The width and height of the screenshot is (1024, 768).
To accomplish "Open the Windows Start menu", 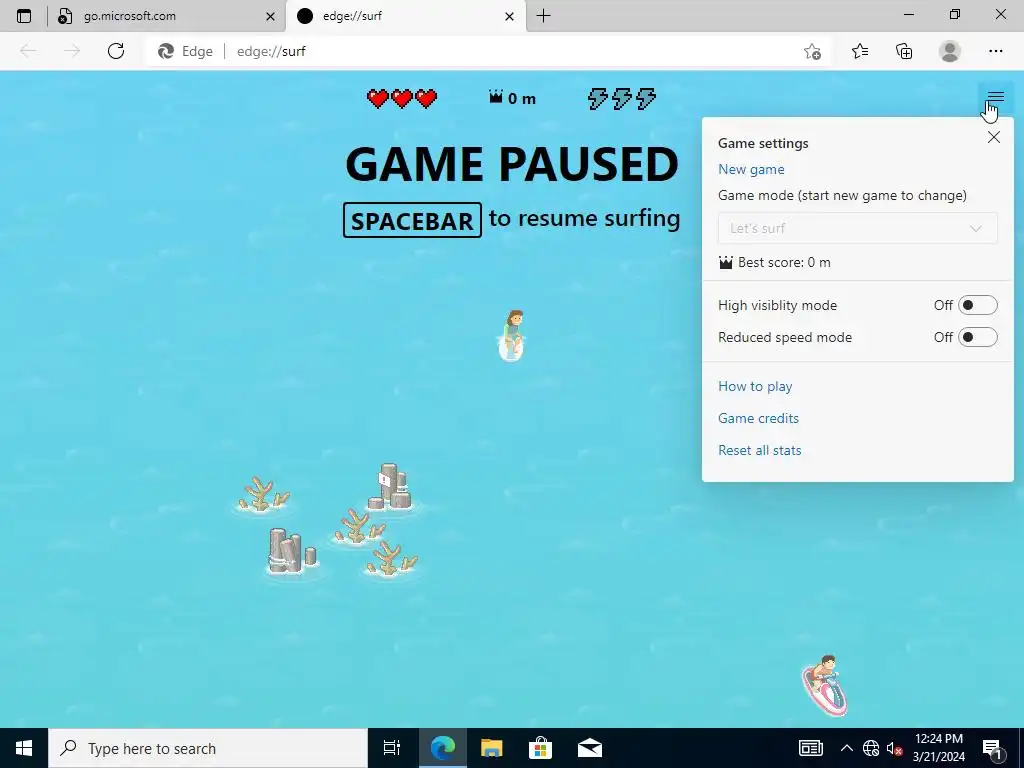I will (x=24, y=748).
